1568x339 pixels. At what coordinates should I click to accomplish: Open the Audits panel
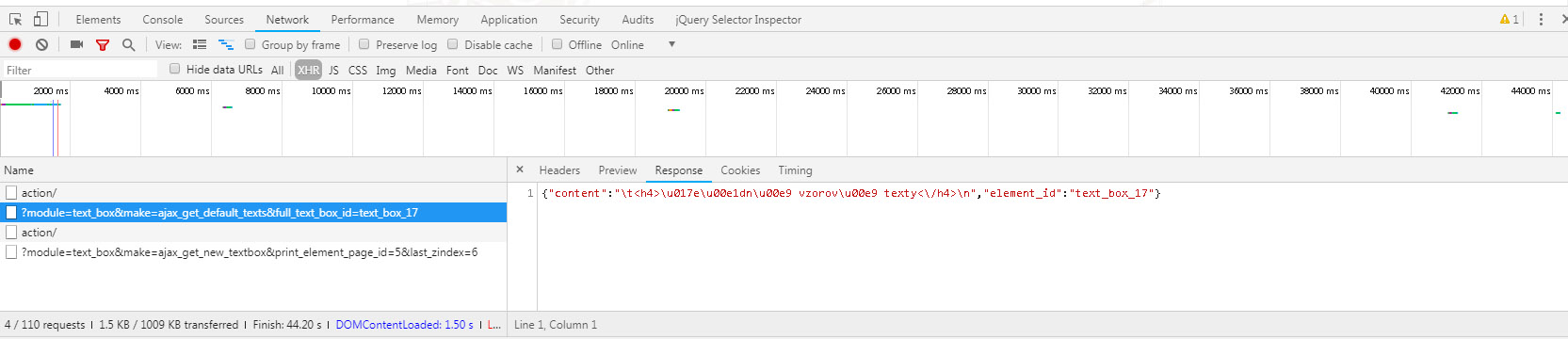[638, 19]
